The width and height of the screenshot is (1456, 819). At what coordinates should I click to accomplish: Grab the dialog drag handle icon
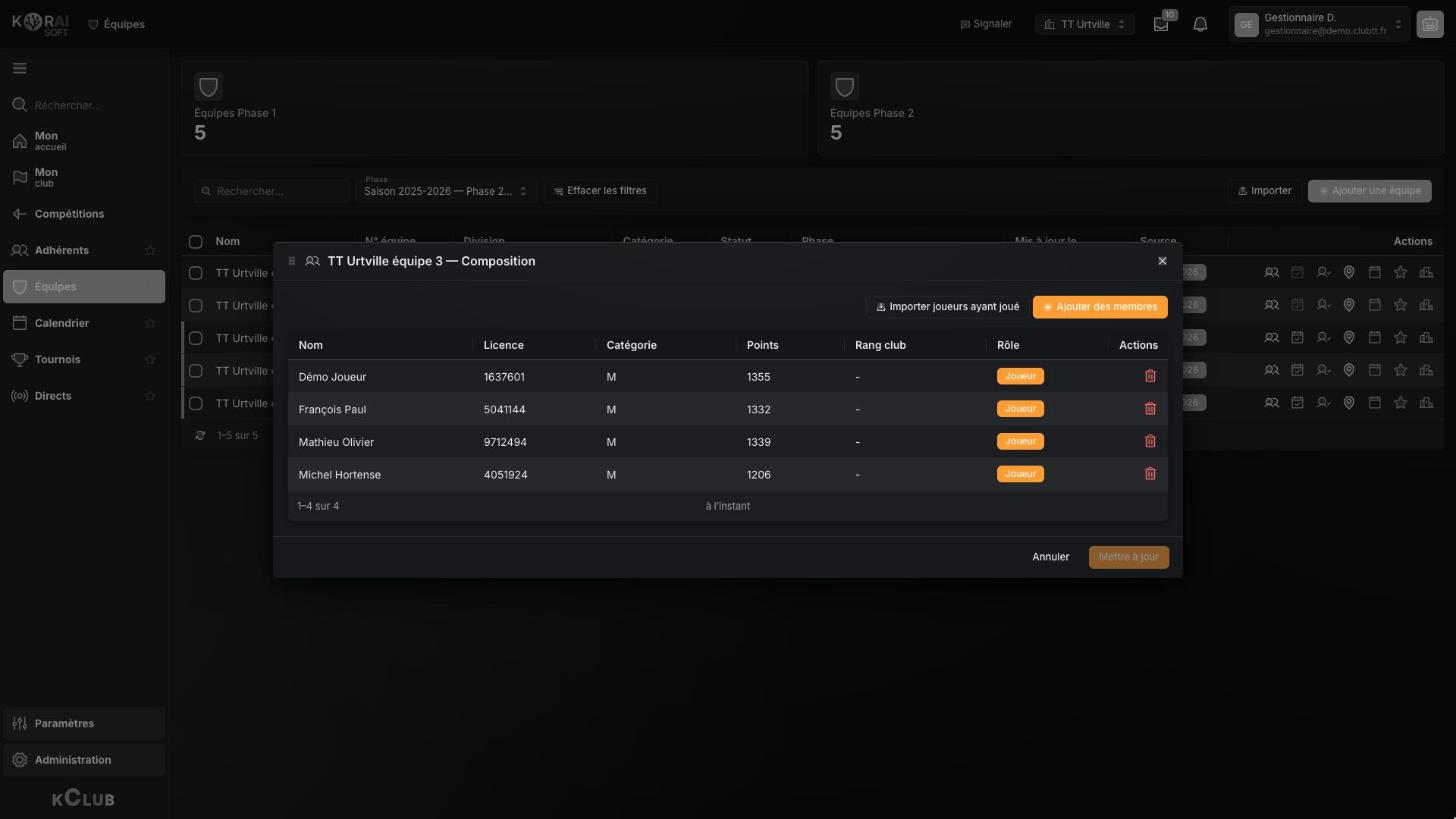[292, 261]
